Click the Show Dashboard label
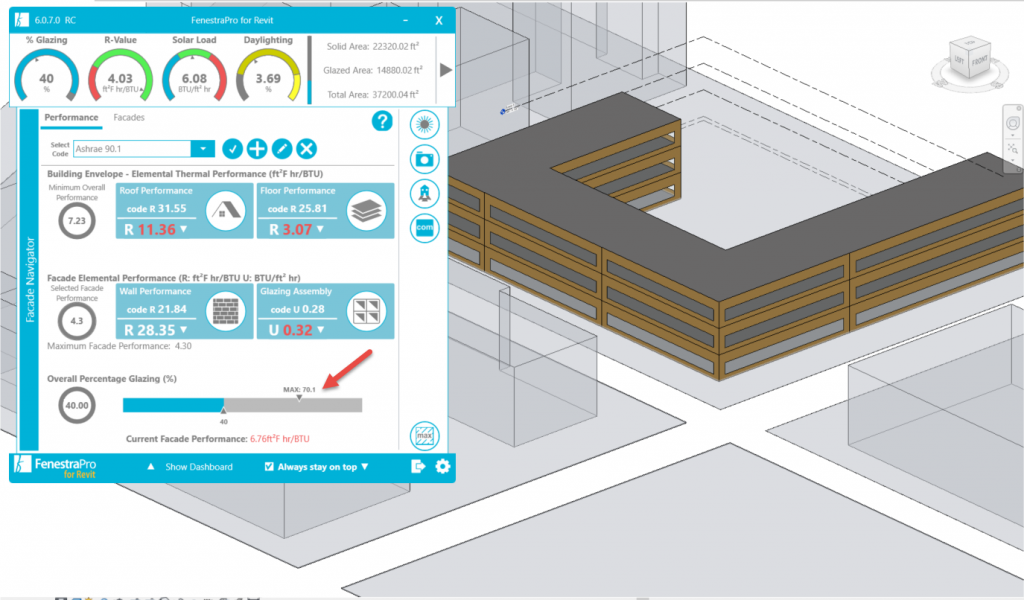1024x600 pixels. point(199,467)
